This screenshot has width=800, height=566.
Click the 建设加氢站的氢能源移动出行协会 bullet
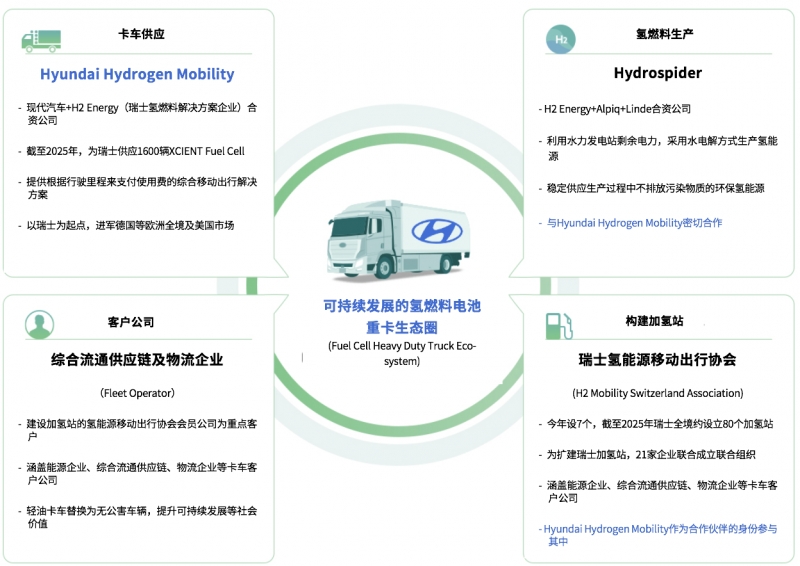(x=138, y=430)
